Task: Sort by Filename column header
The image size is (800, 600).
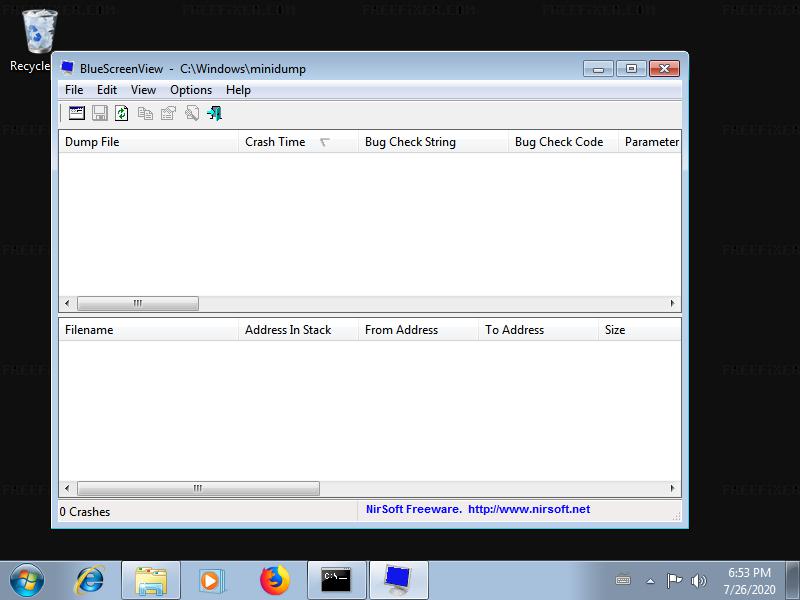Action: tap(148, 330)
